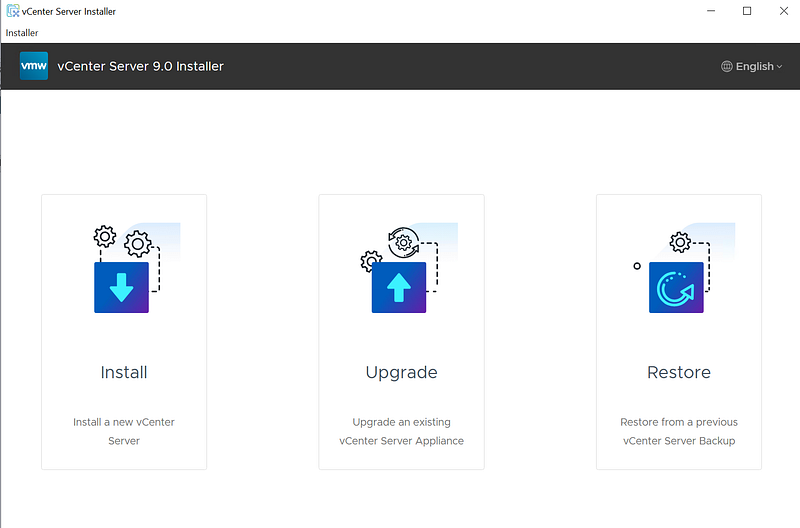Click the refresh-gear symbol above Upgrade tile
The image size is (800, 528).
(402, 240)
